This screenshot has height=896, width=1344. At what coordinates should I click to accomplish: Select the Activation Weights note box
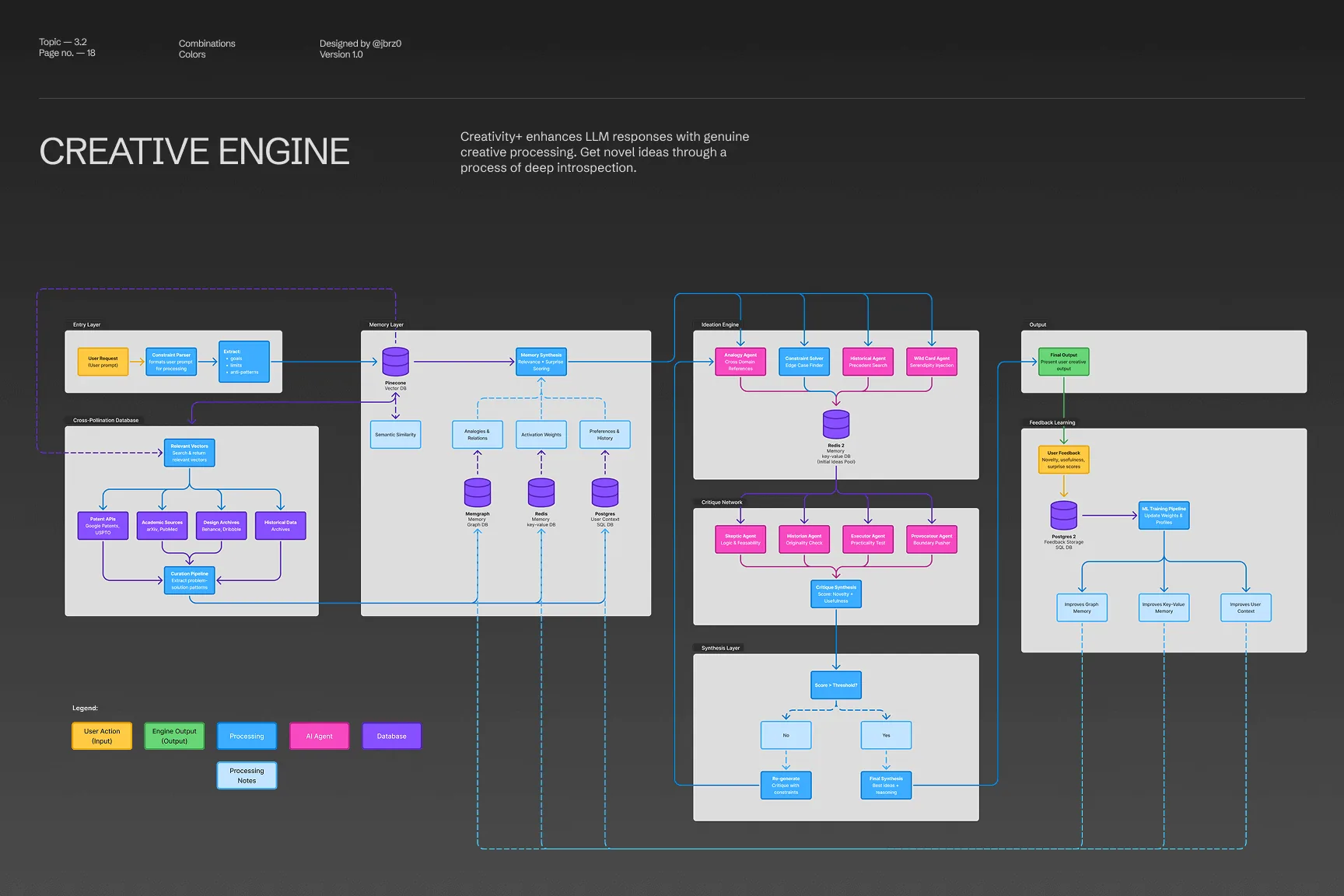[541, 435]
